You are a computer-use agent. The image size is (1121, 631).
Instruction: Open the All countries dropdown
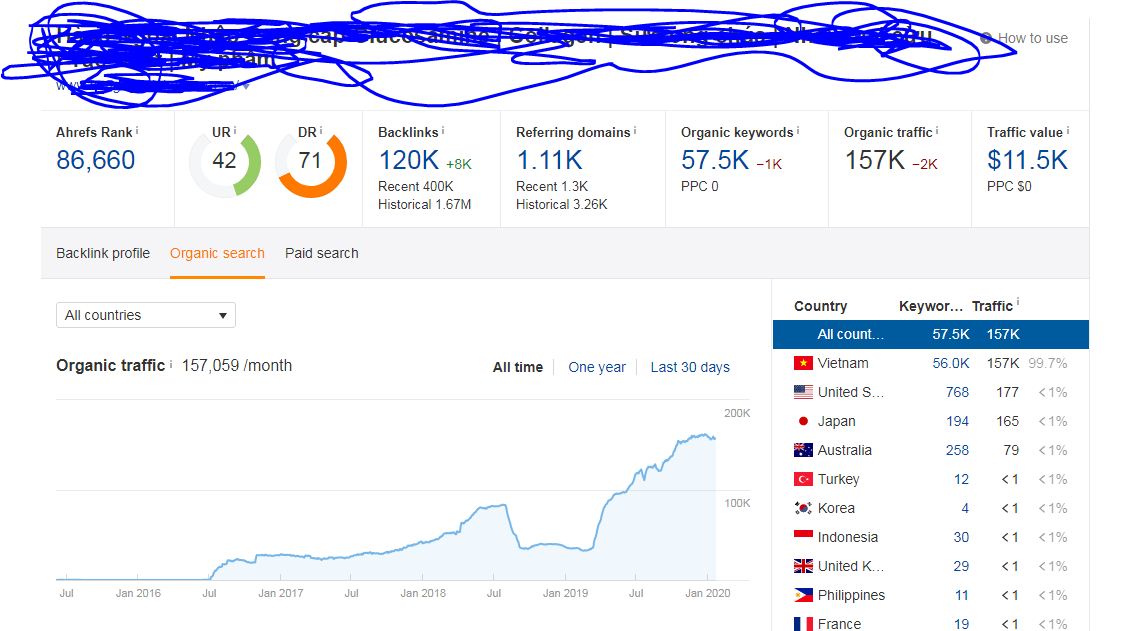(146, 315)
